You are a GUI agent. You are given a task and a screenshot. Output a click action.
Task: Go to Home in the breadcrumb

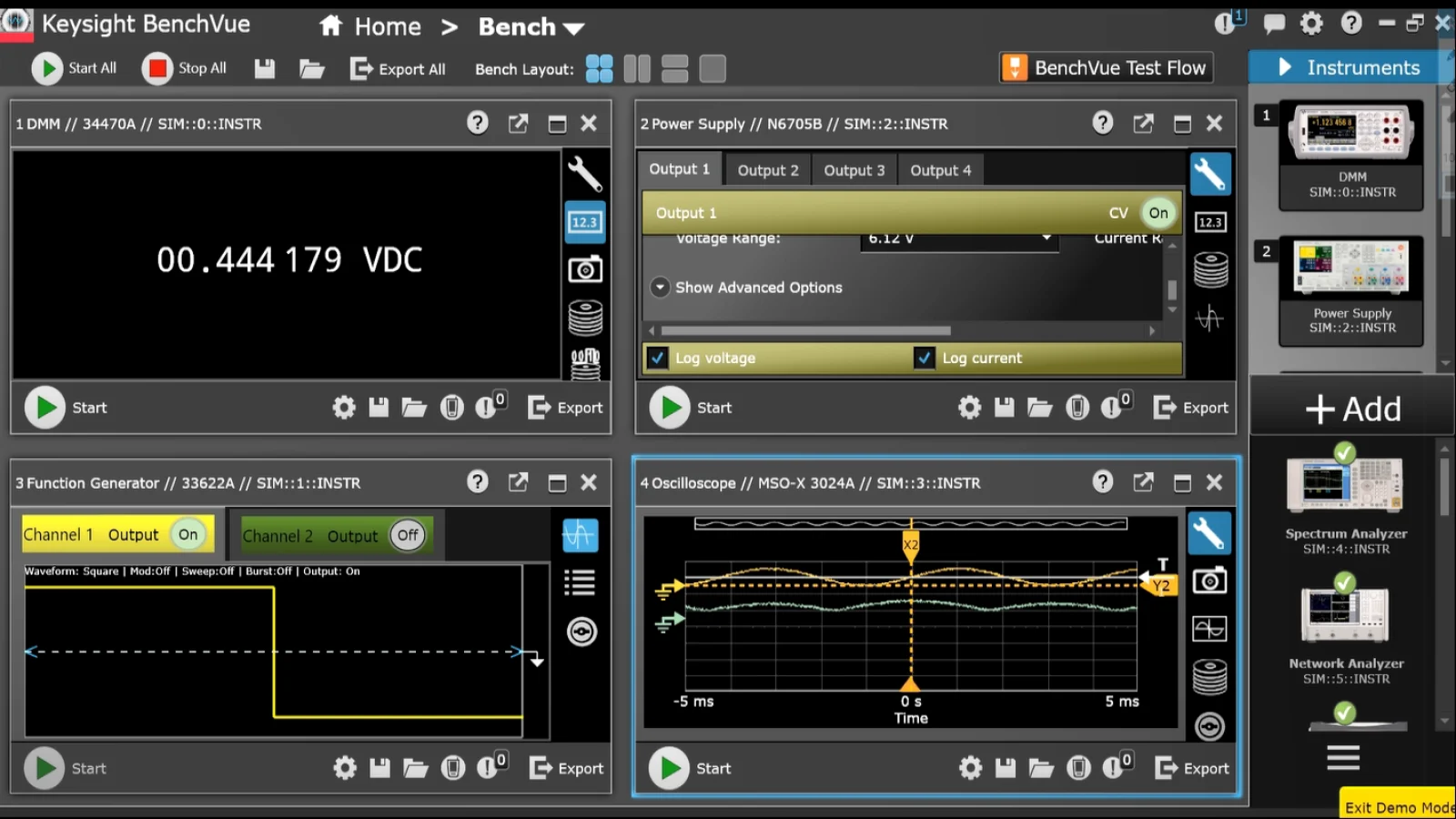(371, 26)
